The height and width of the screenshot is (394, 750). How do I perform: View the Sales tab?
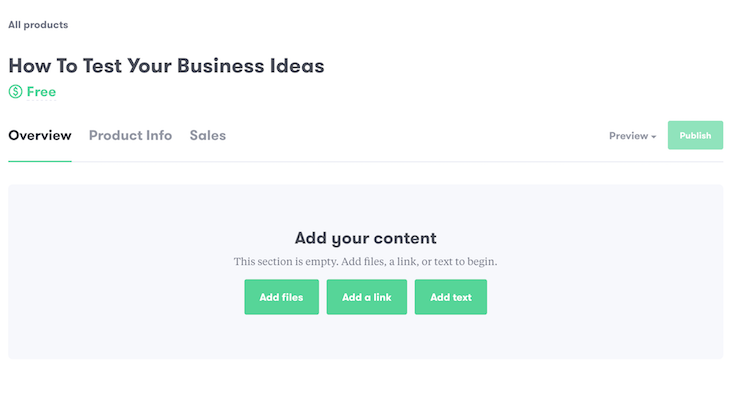coord(208,135)
